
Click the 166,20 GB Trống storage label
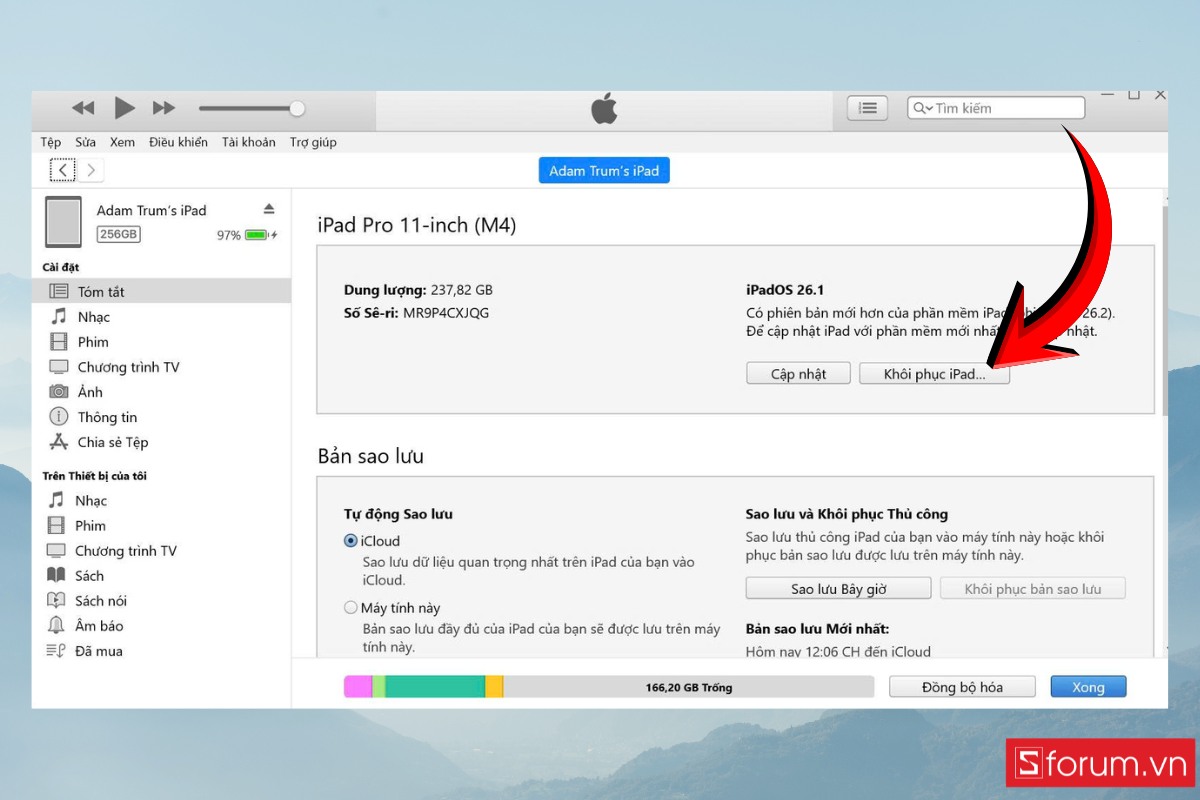688,687
